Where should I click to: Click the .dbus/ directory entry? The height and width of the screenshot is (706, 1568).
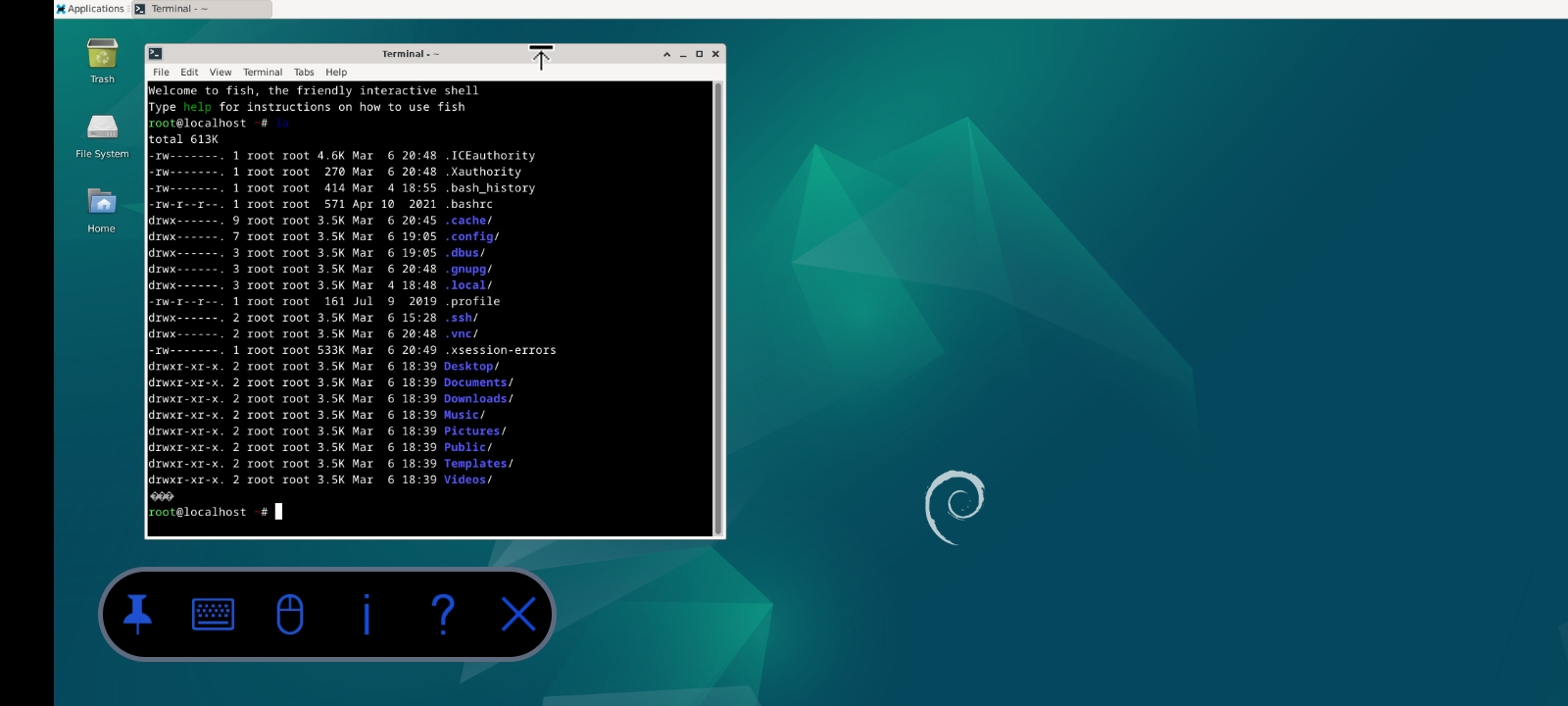tap(465, 253)
